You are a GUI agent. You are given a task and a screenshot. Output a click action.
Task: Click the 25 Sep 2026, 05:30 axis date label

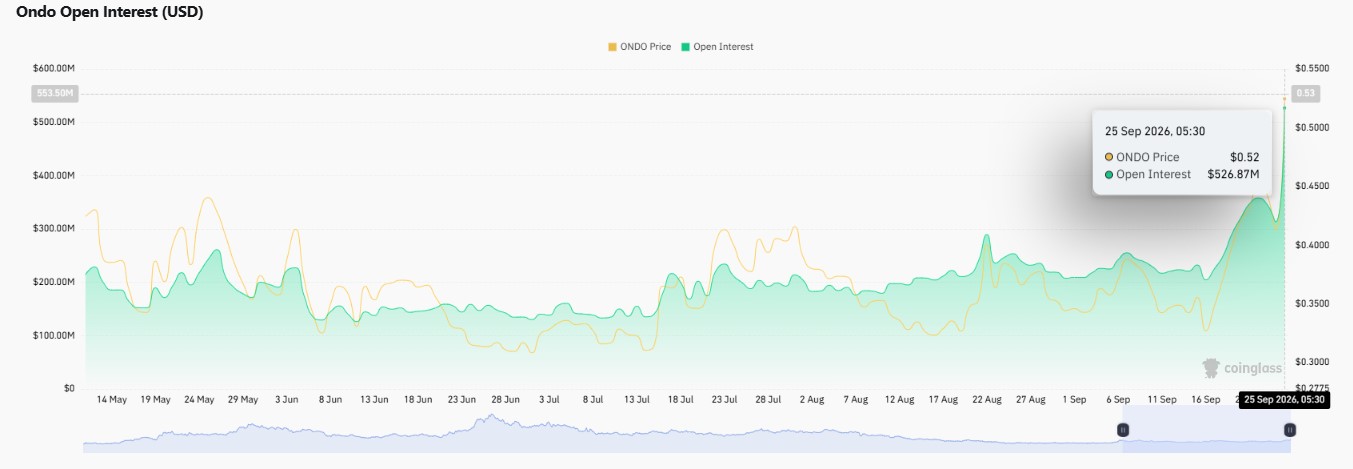1285,399
